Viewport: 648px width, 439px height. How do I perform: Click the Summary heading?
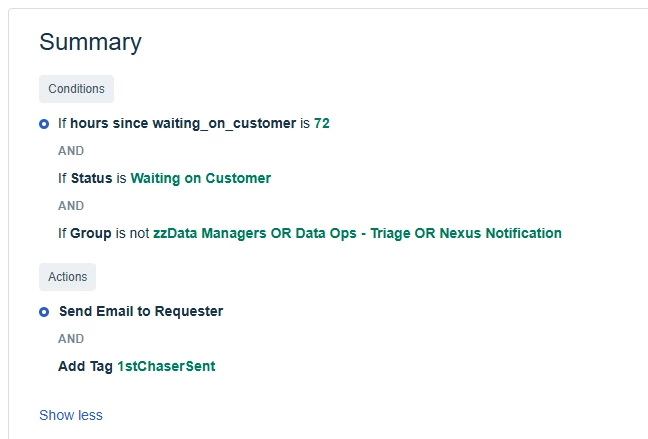click(90, 42)
